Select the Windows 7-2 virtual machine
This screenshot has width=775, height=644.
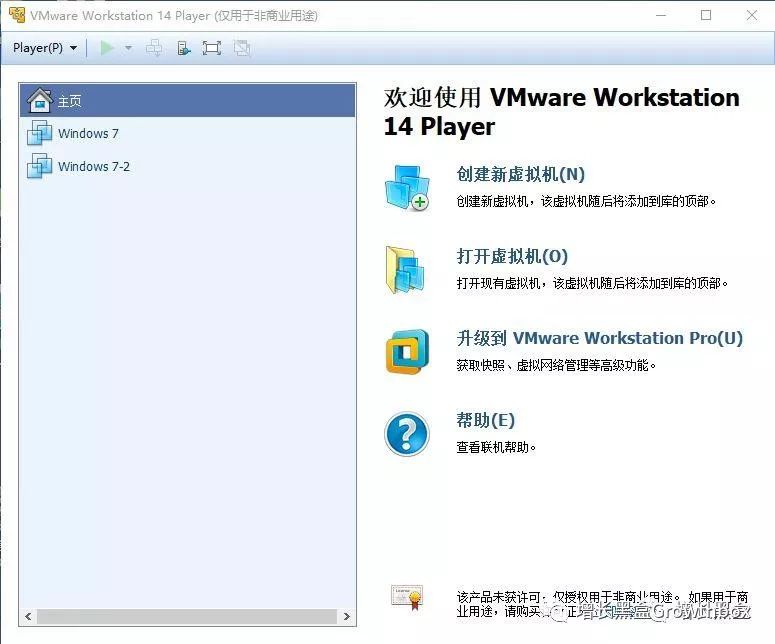coord(188,167)
